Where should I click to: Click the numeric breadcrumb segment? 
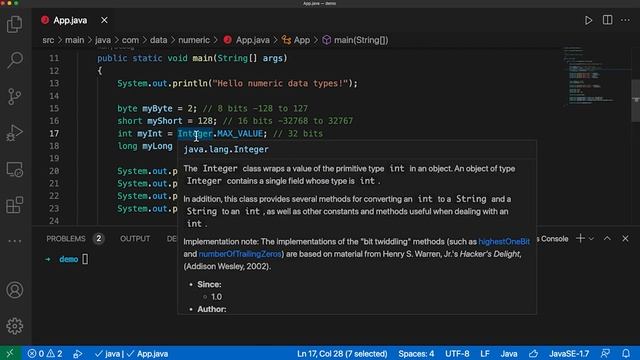(x=194, y=40)
